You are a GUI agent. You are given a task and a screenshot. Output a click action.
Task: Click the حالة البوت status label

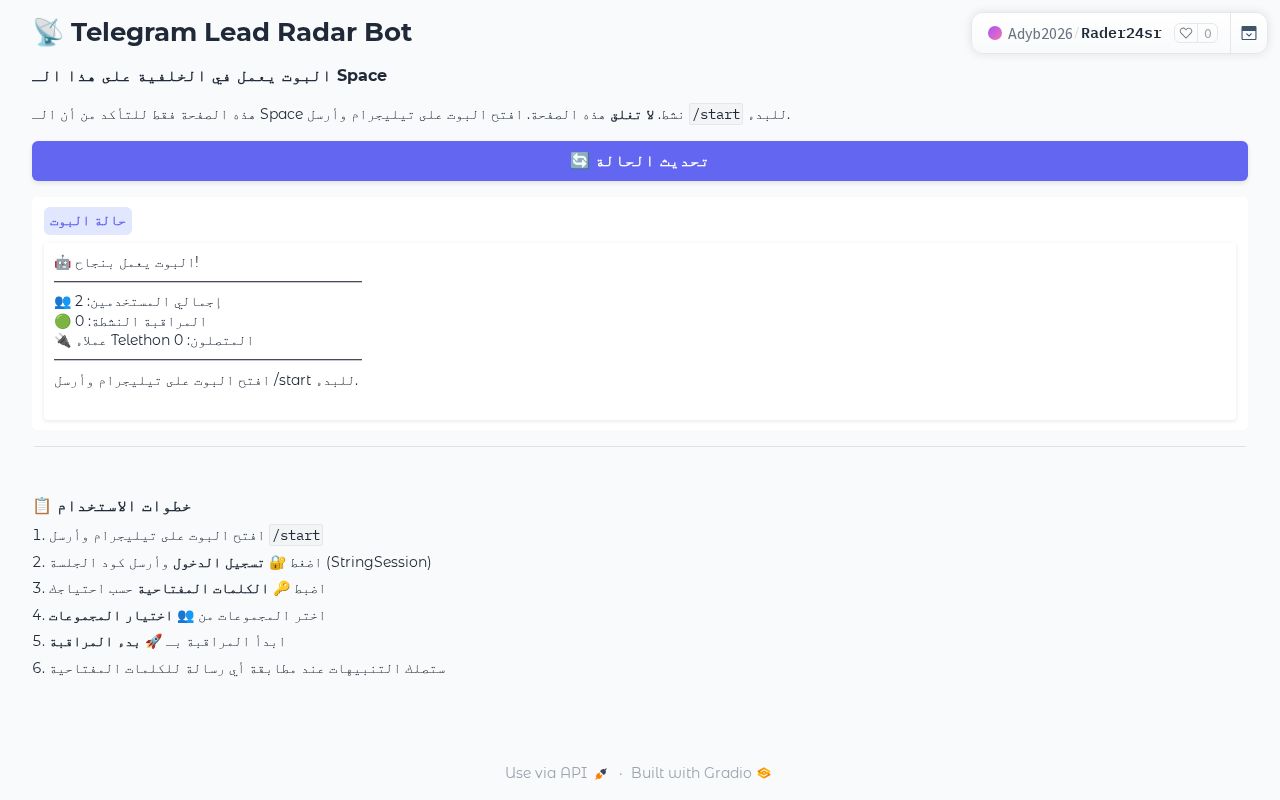click(x=88, y=221)
